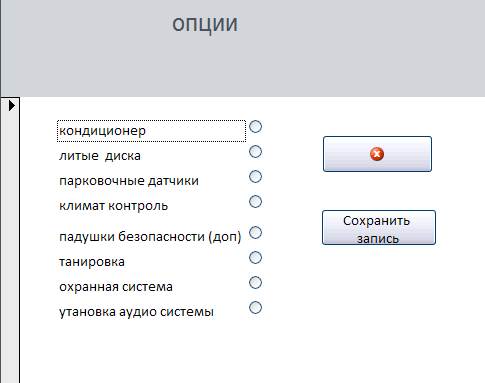Select the охранная система radio button
485x383 pixels.
pyautogui.click(x=256, y=283)
